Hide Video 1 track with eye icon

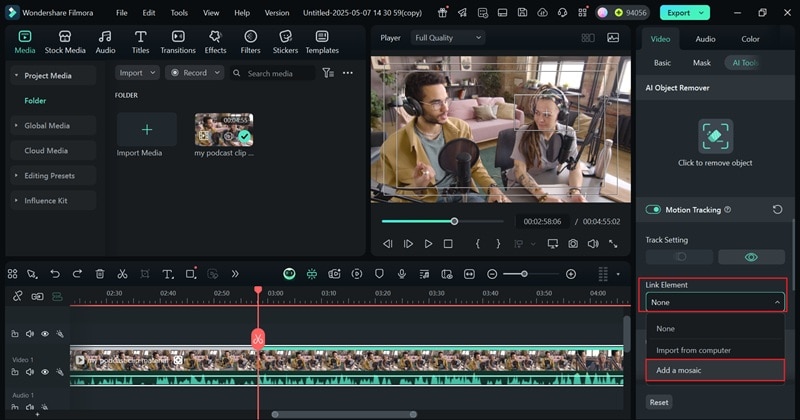pos(45,371)
